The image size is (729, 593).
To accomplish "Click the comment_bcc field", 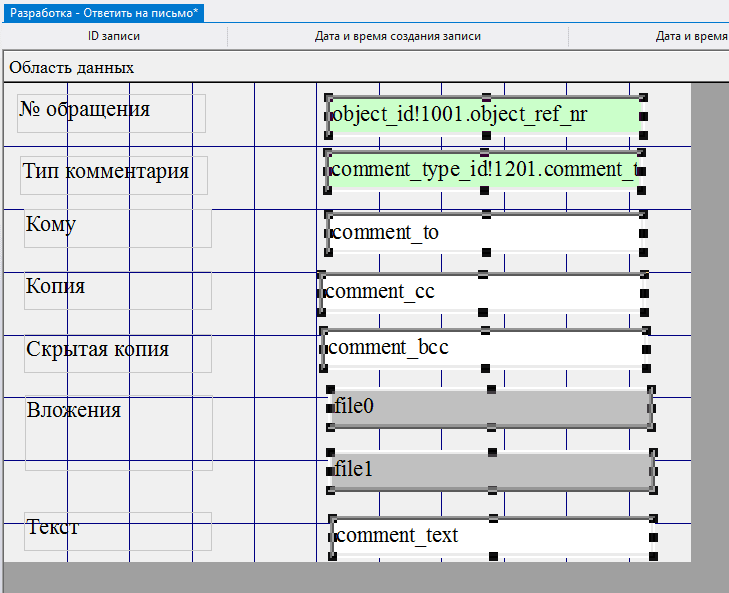I will [484, 348].
